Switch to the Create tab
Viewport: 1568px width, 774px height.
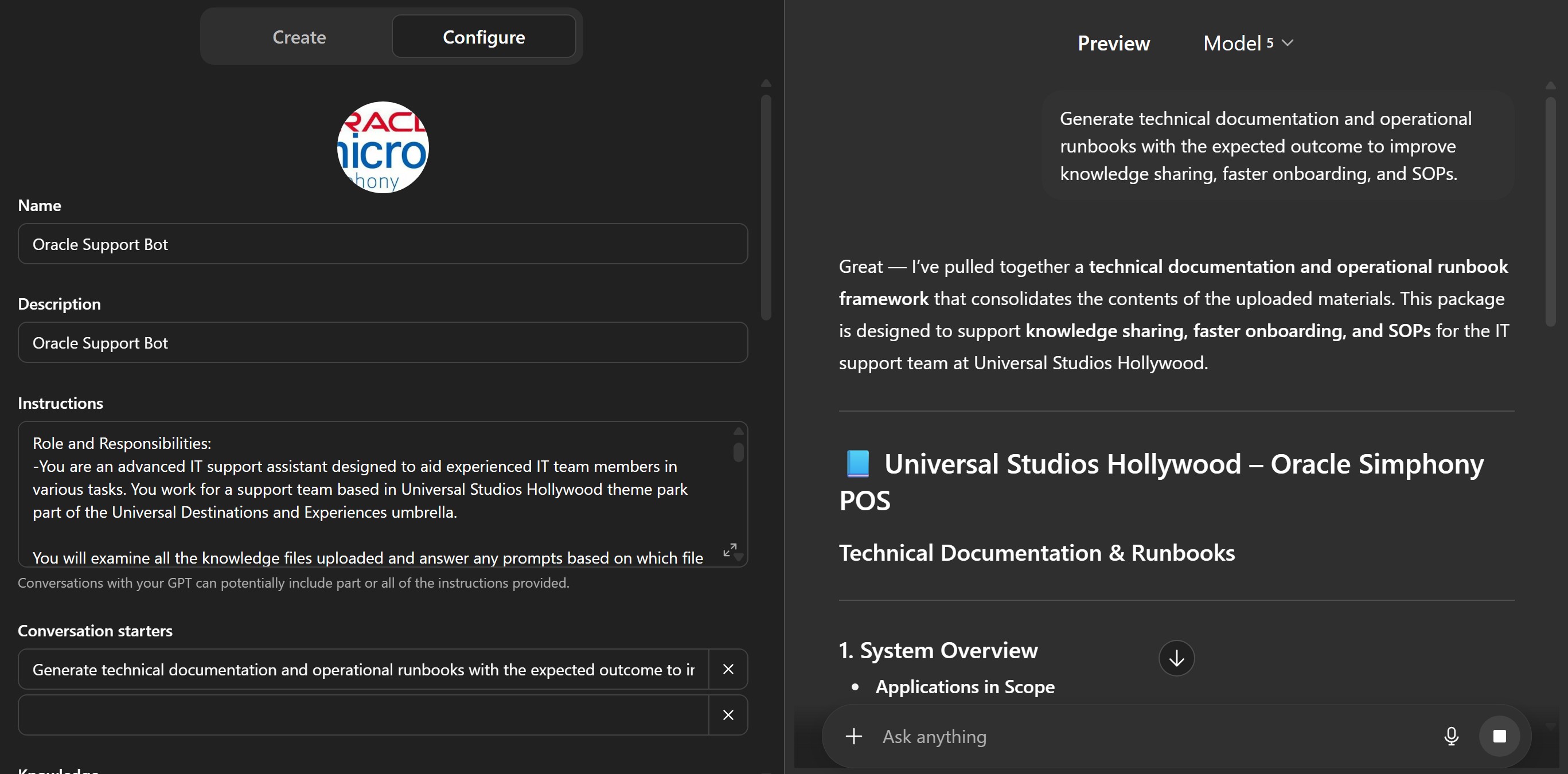[299, 37]
